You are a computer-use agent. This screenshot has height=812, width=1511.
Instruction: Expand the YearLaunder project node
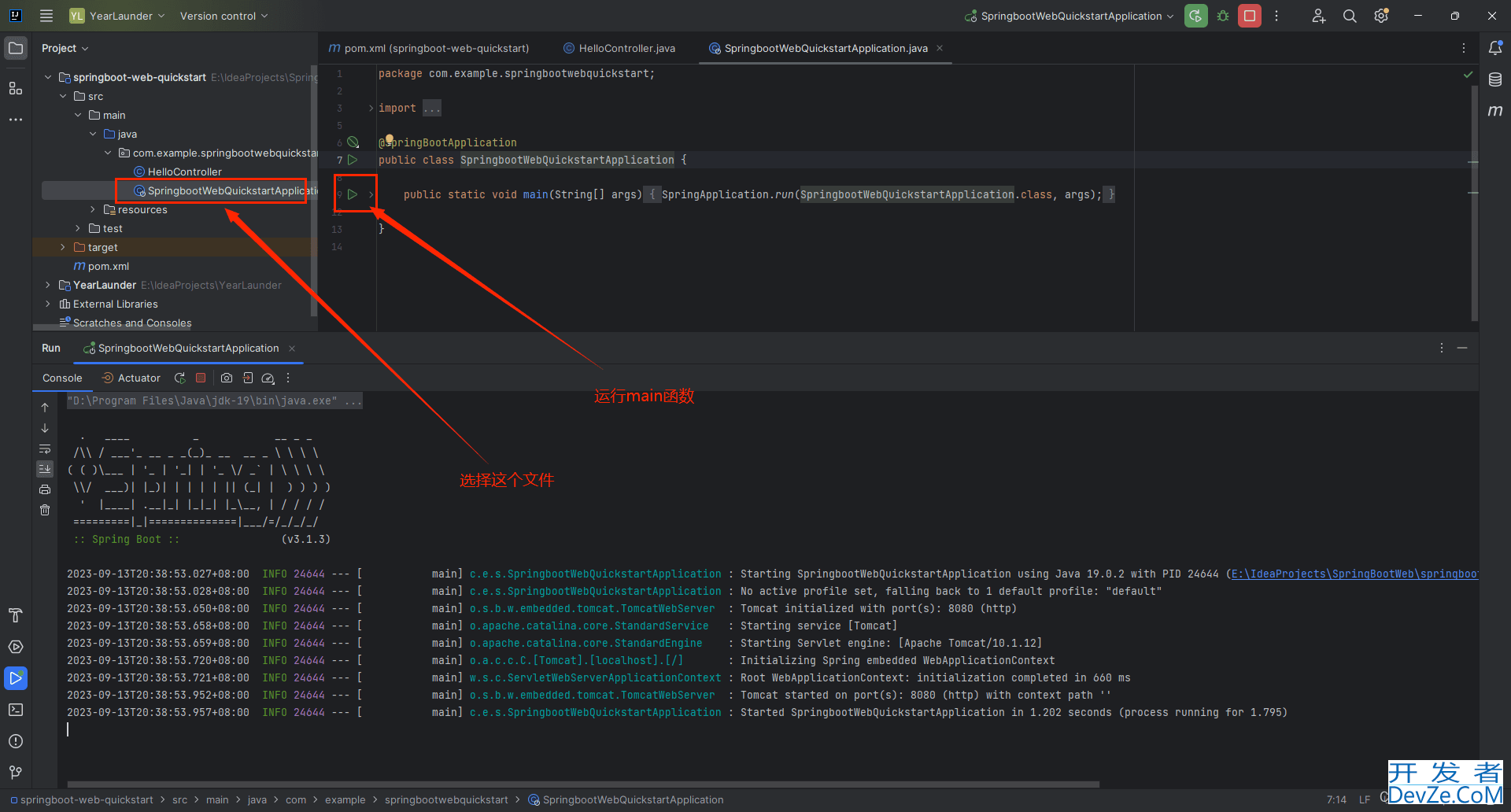(48, 285)
